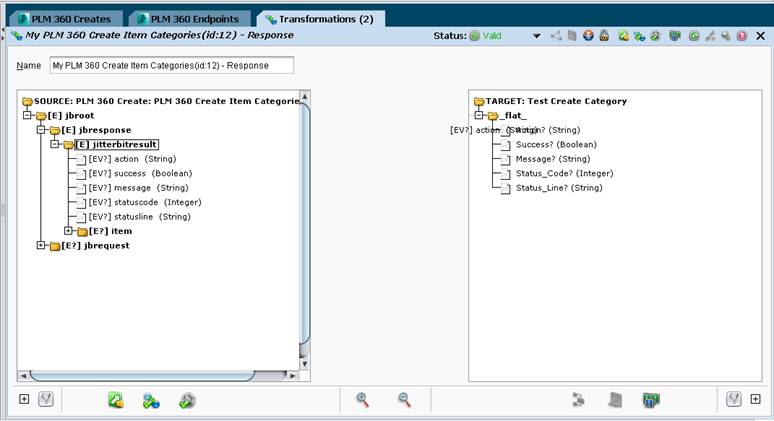Click the gray tools icon in header toolbar
The image size is (774, 421).
click(710, 36)
